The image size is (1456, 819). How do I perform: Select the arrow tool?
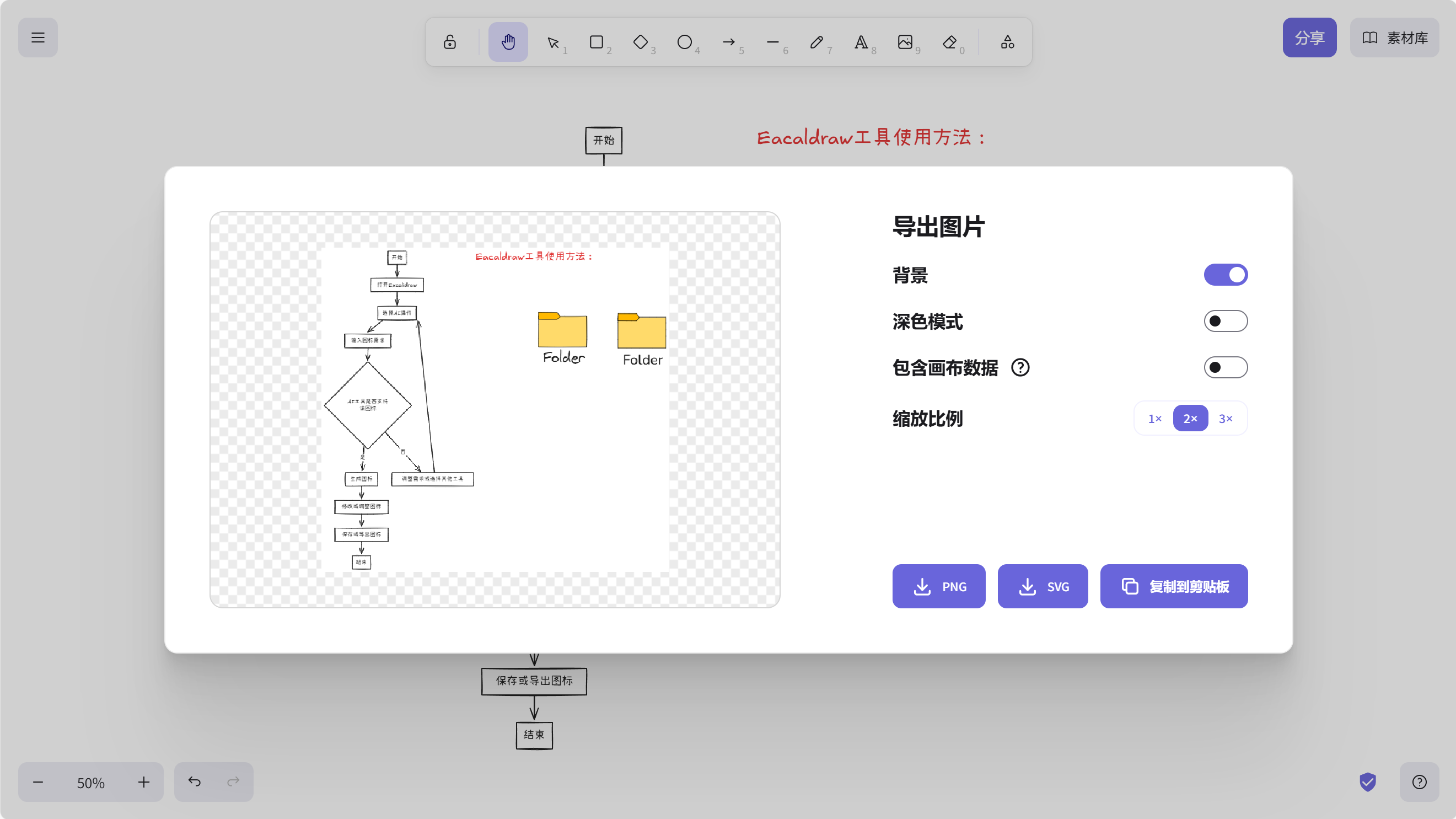pyautogui.click(x=729, y=41)
